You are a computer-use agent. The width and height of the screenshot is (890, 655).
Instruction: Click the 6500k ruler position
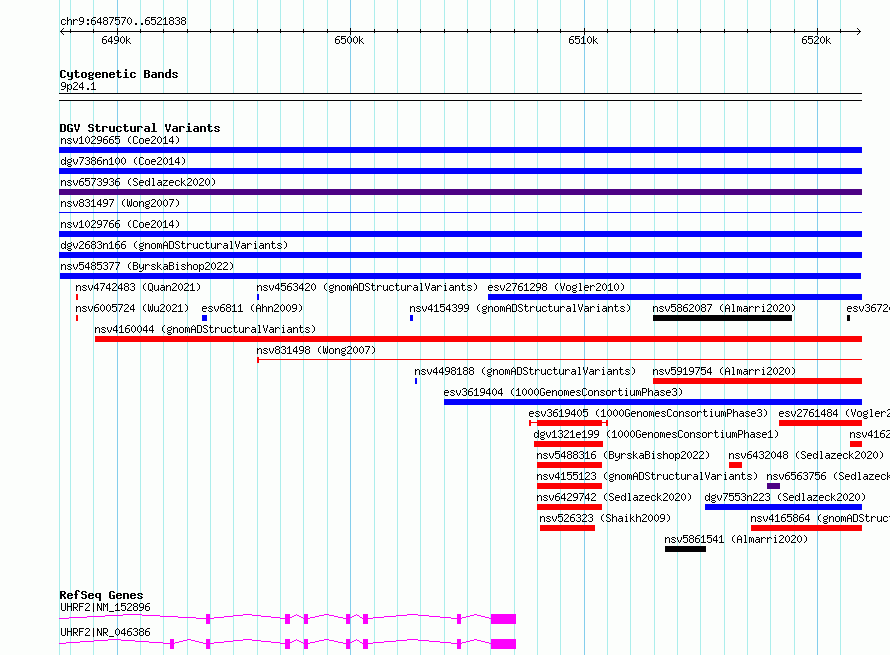coord(350,40)
